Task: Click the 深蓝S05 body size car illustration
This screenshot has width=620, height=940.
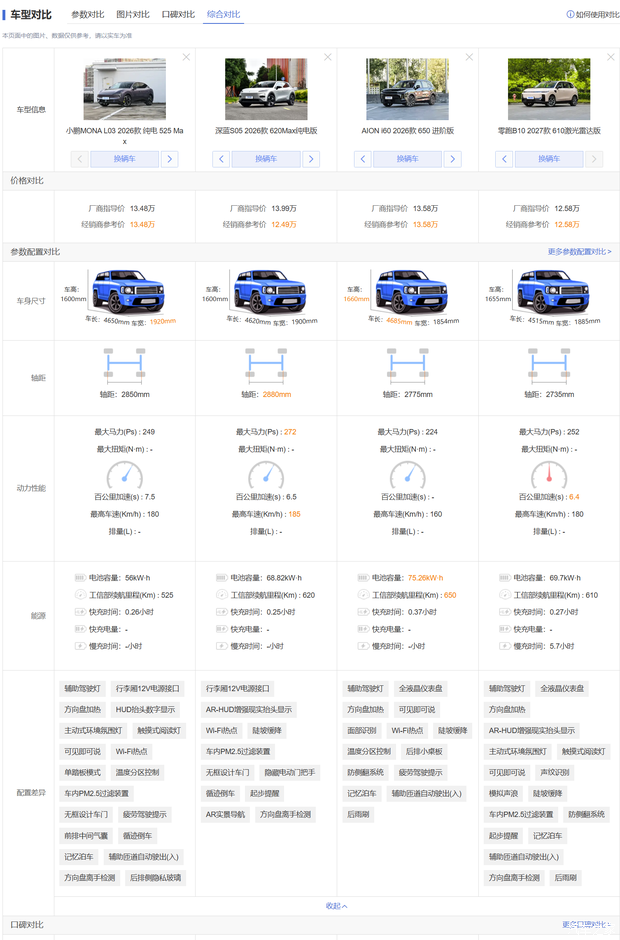Action: tap(270, 291)
